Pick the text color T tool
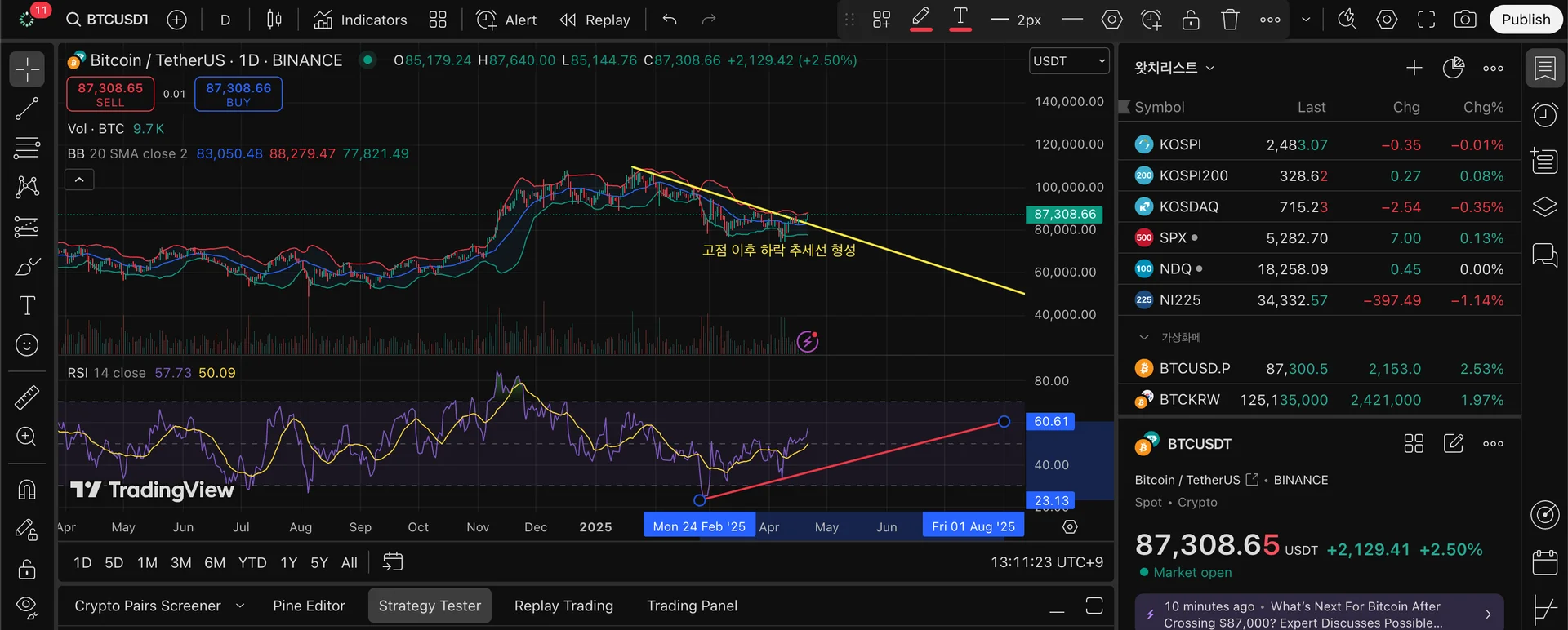 (x=960, y=18)
